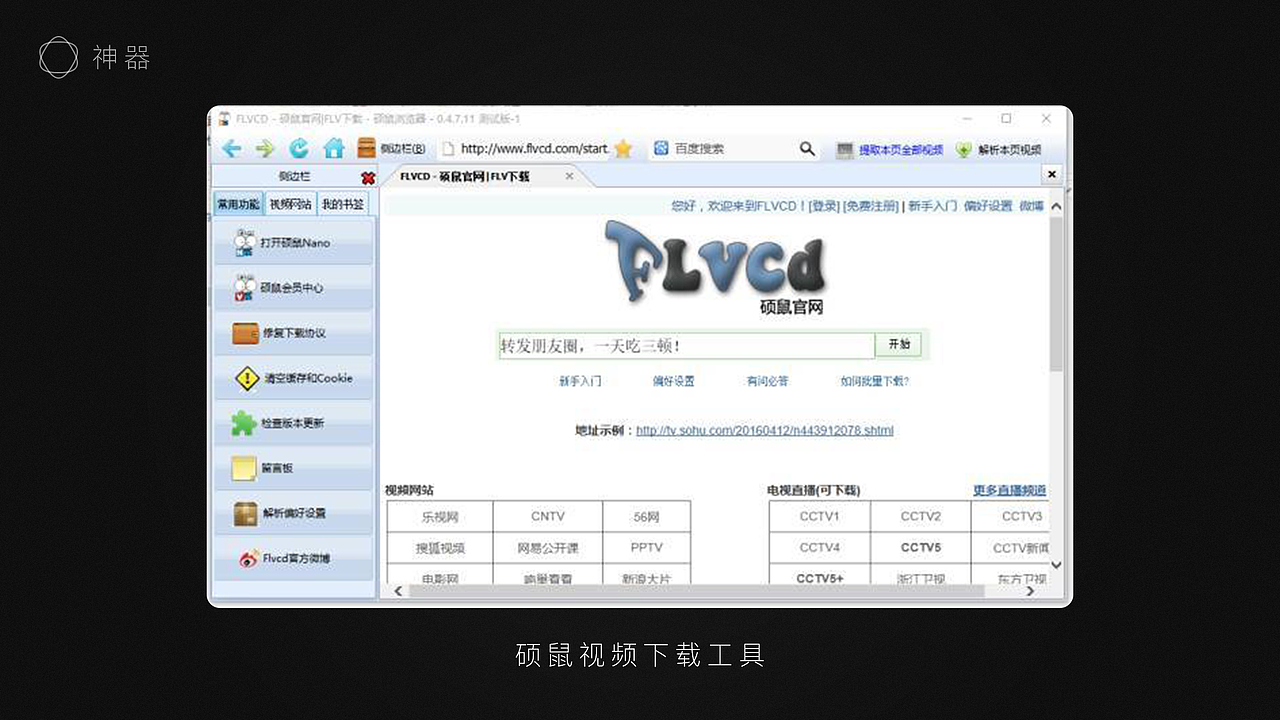Click 偏好设置 link in top bar
The width and height of the screenshot is (1280, 720).
(988, 206)
